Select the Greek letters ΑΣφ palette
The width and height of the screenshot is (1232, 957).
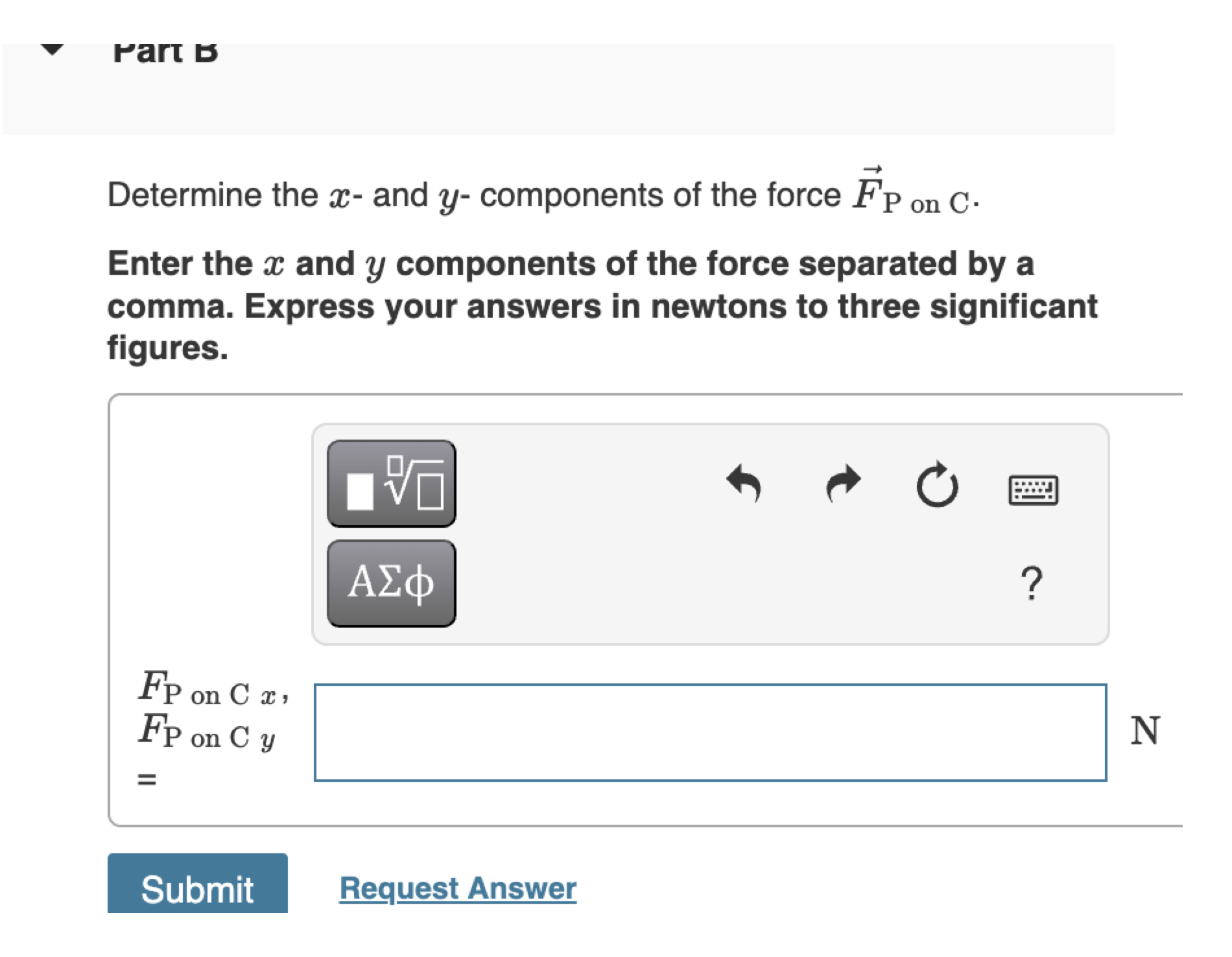coord(392,582)
